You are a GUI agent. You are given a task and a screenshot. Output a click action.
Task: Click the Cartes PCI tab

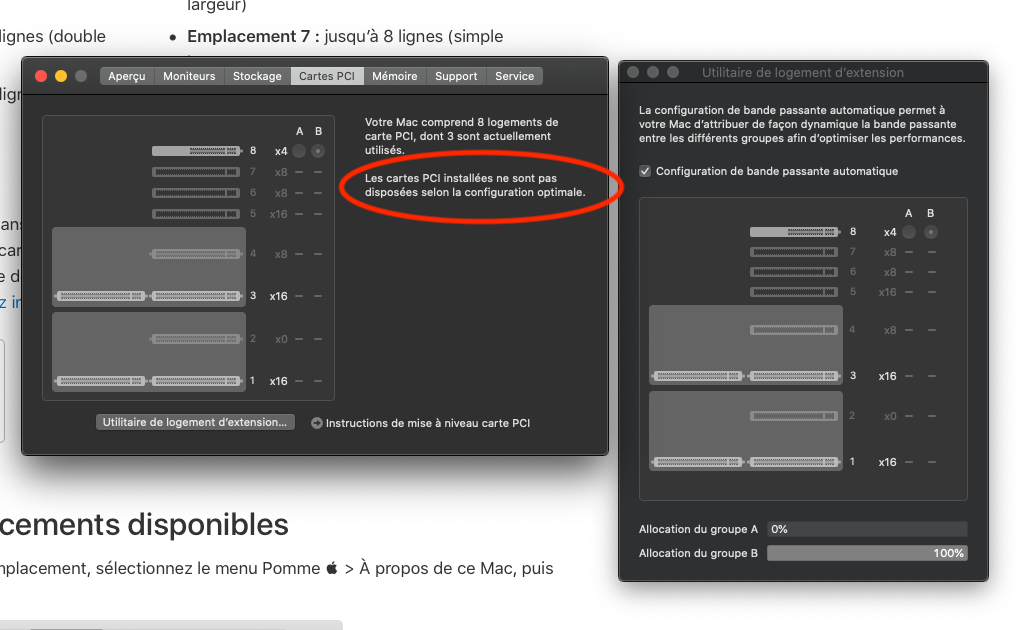pyautogui.click(x=327, y=76)
